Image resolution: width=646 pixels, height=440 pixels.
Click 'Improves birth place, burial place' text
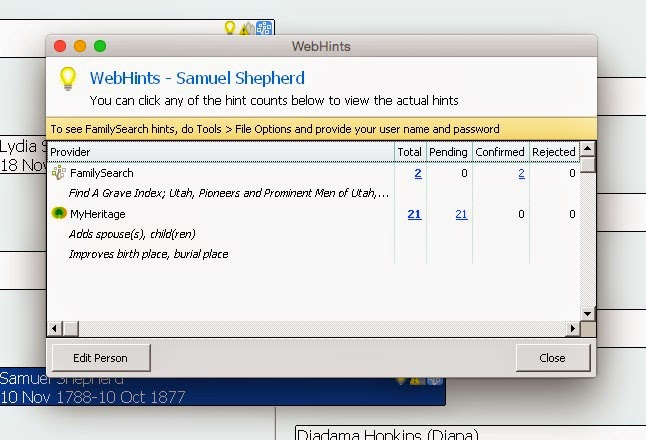pos(148,254)
